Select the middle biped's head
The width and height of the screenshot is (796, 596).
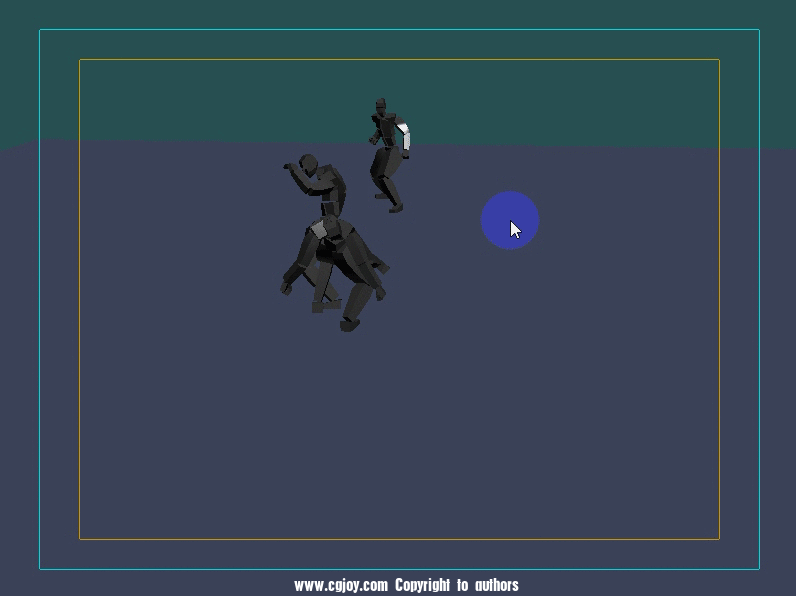[308, 162]
